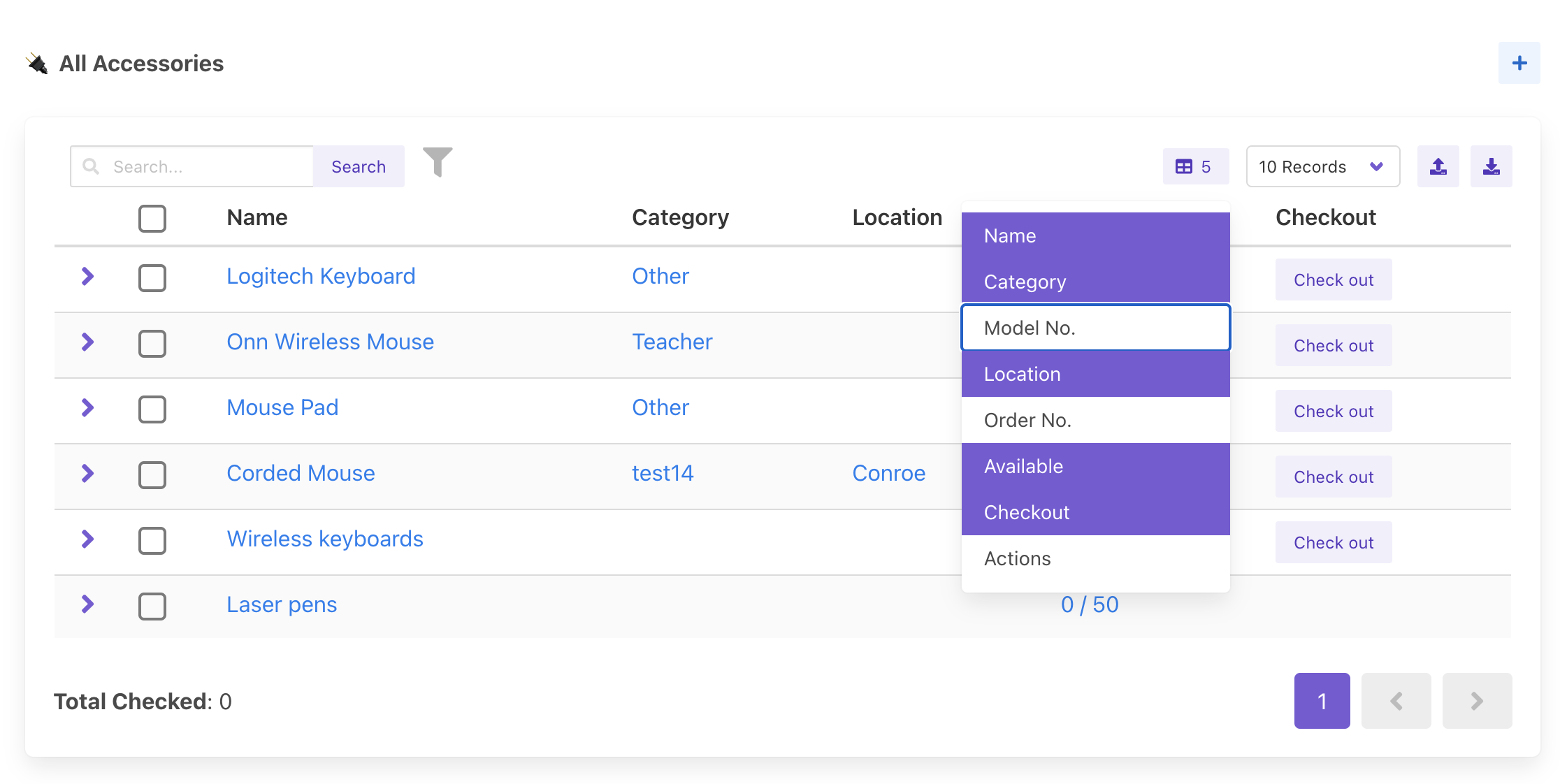Viewport: 1560px width, 784px height.
Task: Tick the Laser pens row checkbox
Action: point(152,606)
